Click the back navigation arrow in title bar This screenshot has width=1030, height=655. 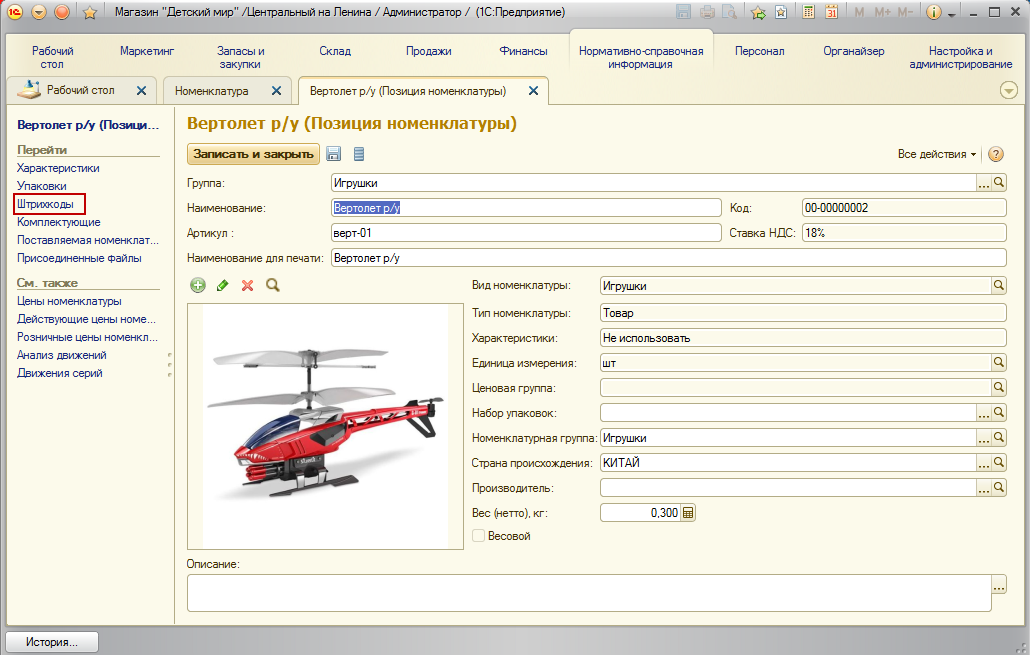[39, 12]
